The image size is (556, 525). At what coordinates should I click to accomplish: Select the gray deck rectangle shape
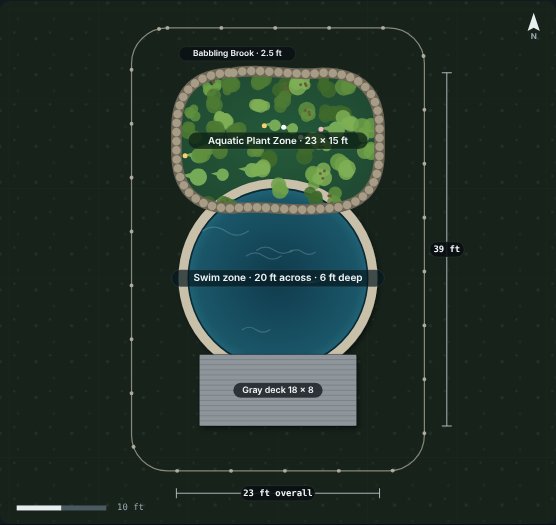278,390
